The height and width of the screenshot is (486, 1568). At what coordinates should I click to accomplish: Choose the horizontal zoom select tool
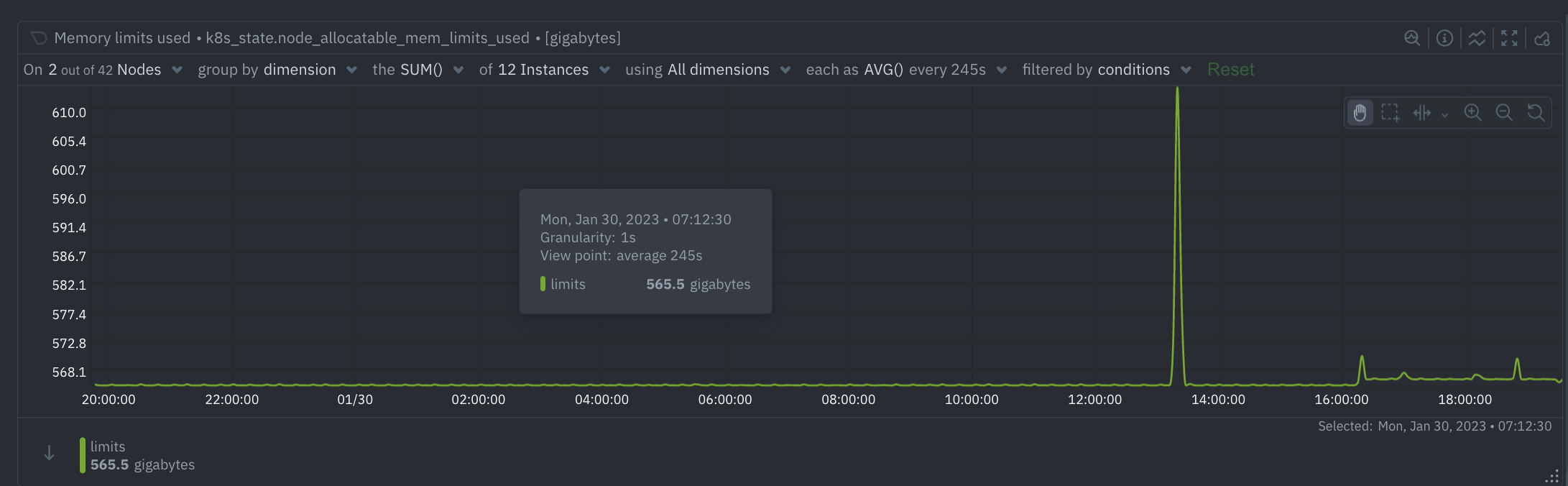pyautogui.click(x=1422, y=113)
